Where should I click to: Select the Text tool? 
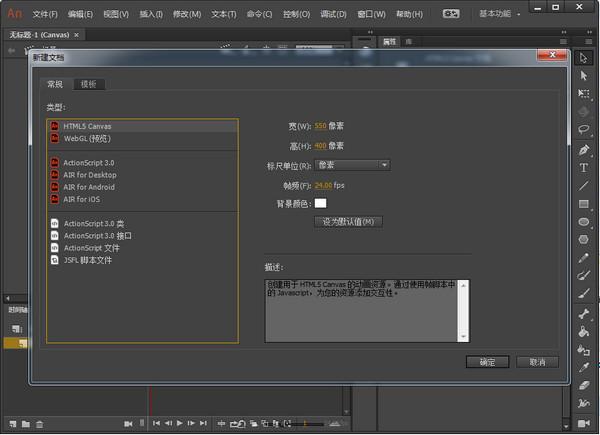583,168
